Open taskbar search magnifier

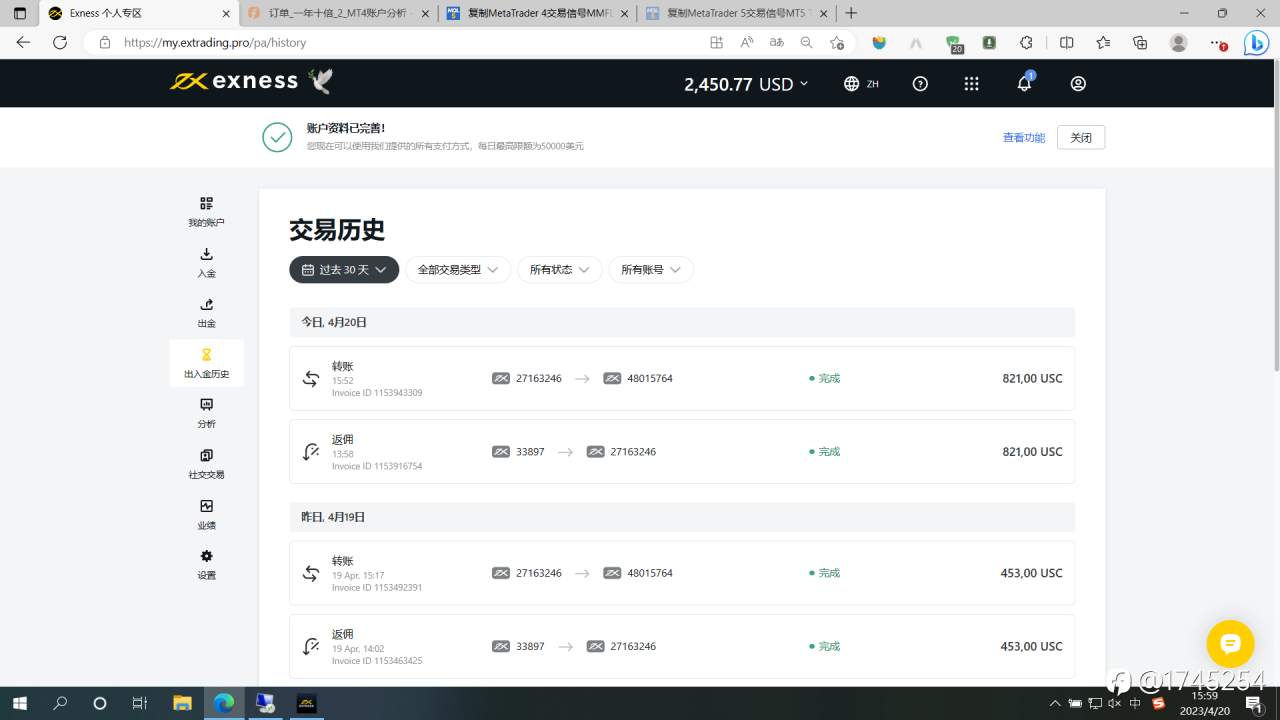(60, 703)
